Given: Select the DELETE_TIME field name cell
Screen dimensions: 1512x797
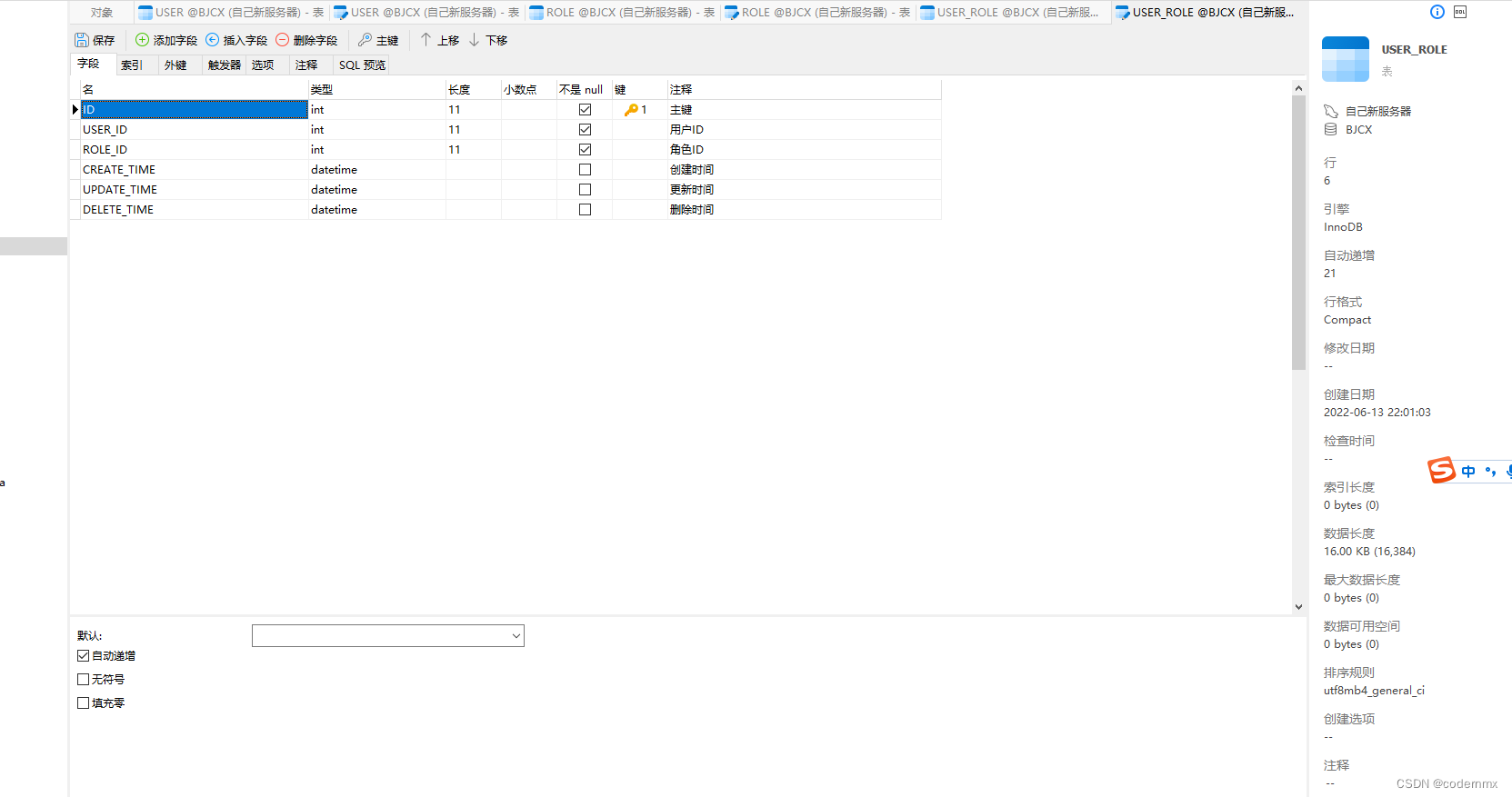Looking at the screenshot, I should [195, 209].
